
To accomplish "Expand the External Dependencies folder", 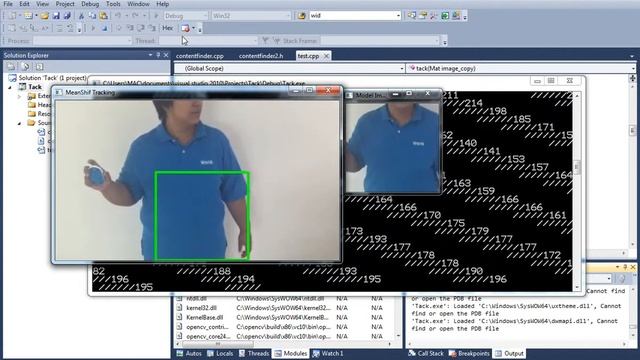I will [x=19, y=96].
